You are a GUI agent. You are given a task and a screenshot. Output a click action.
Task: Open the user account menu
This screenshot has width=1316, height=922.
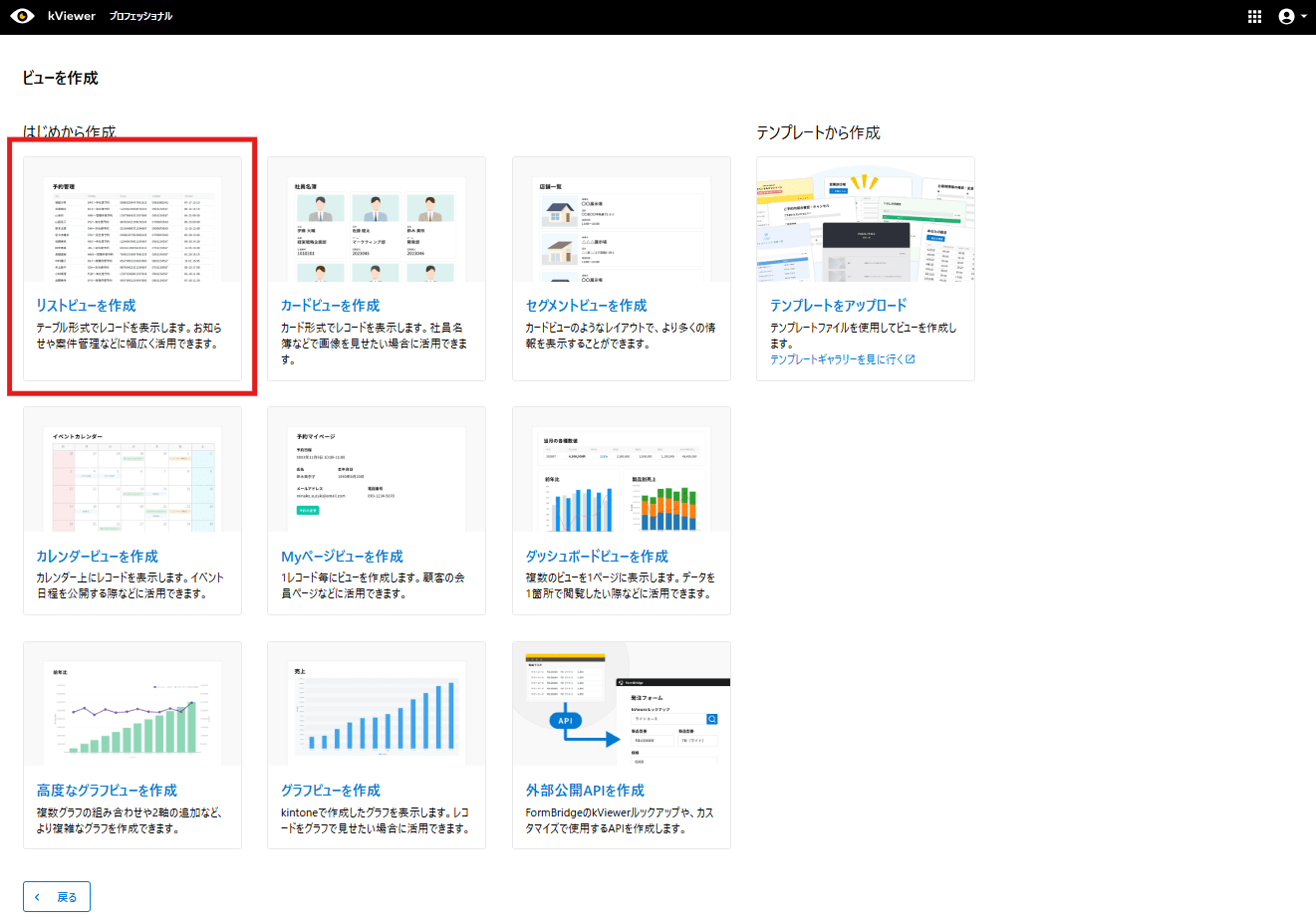(1292, 17)
